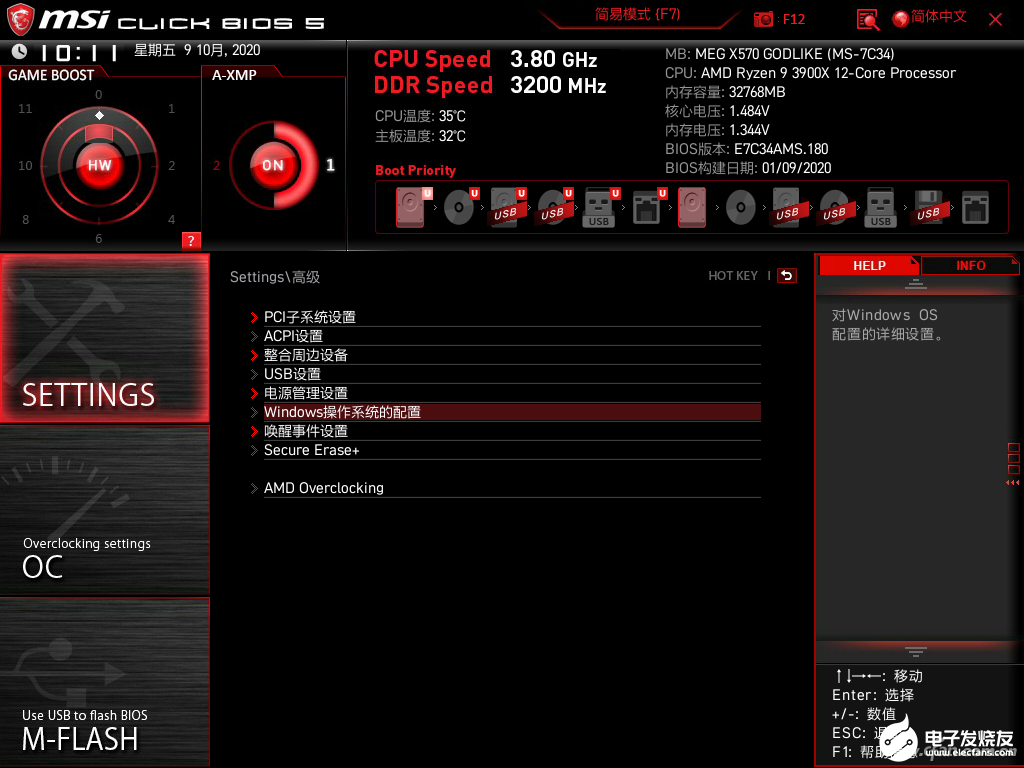
Task: Open the HOT KEY list
Action: pyautogui.click(x=733, y=276)
